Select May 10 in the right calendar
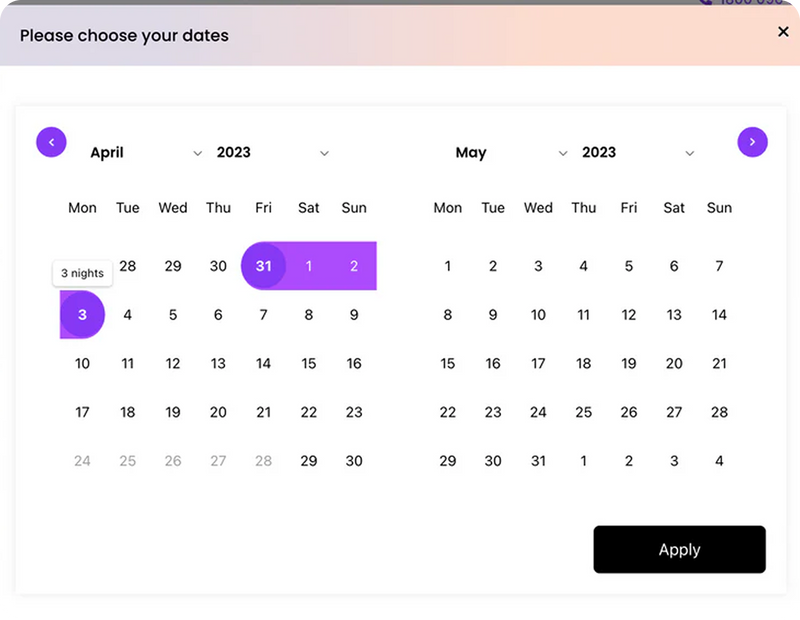This screenshot has height=620, width=800. [x=538, y=315]
